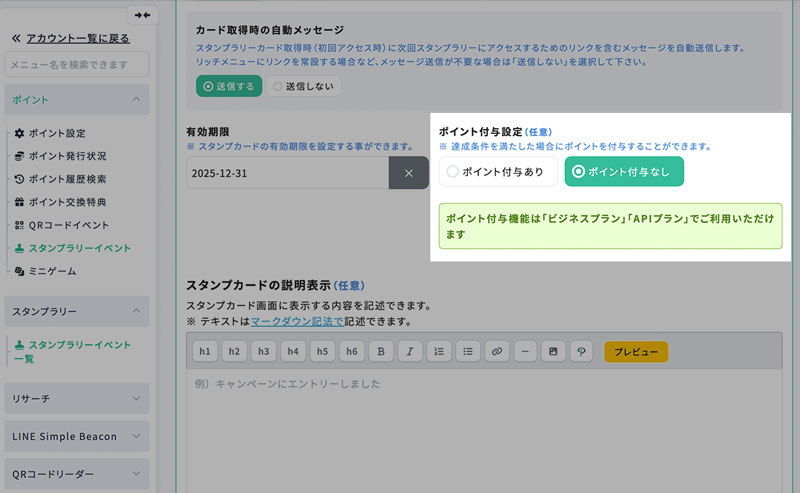Clear the expiration date with the X button
Screen dimensions: 800x493
click(408, 173)
